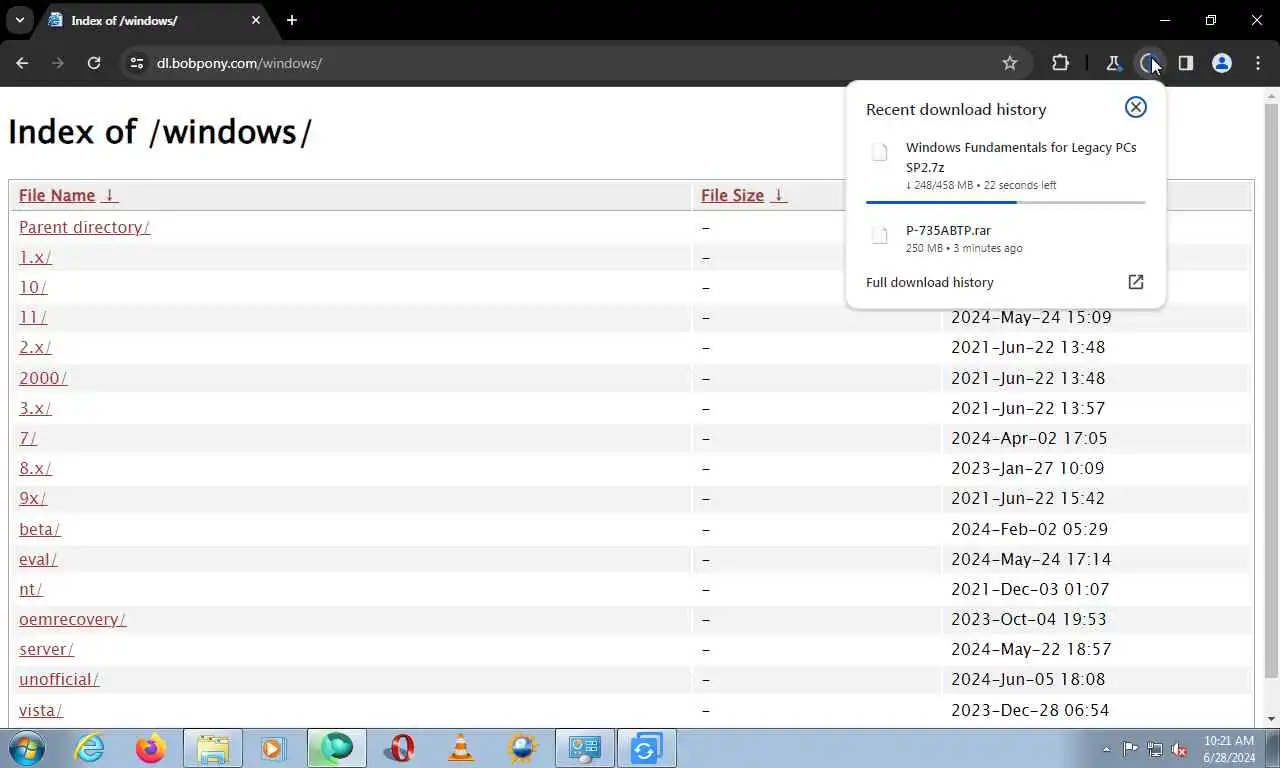Open the 10/ folder
This screenshot has width=1280, height=768.
[33, 287]
